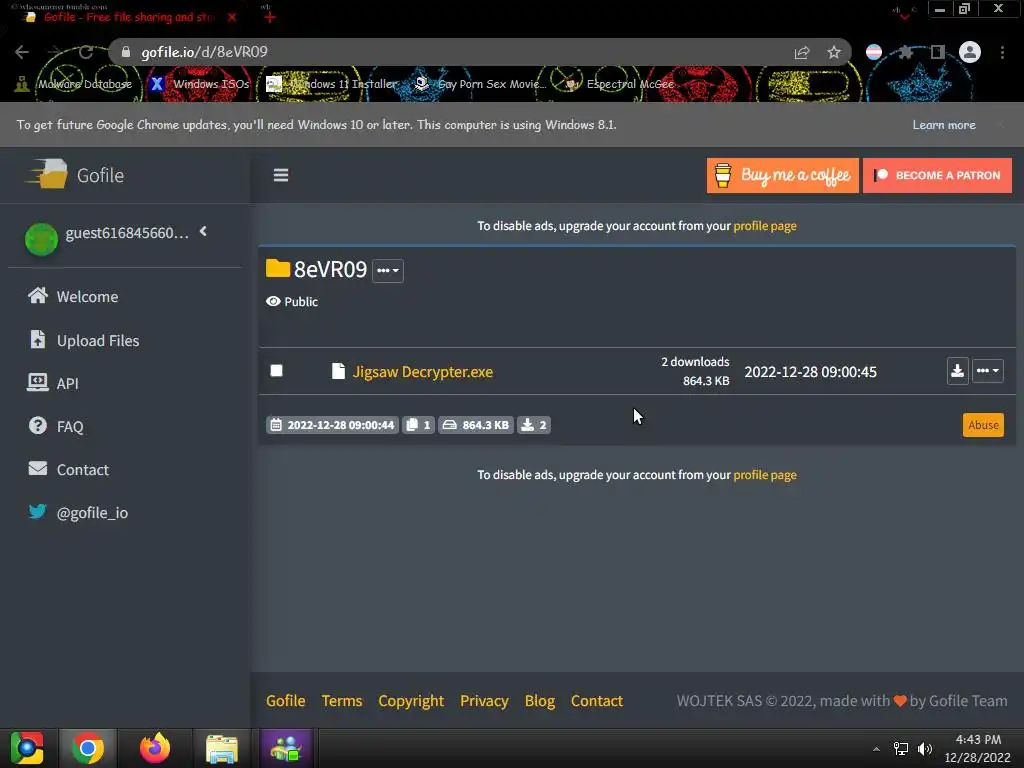The image size is (1024, 768).
Task: Click Learn more in update notice
Action: pos(944,125)
